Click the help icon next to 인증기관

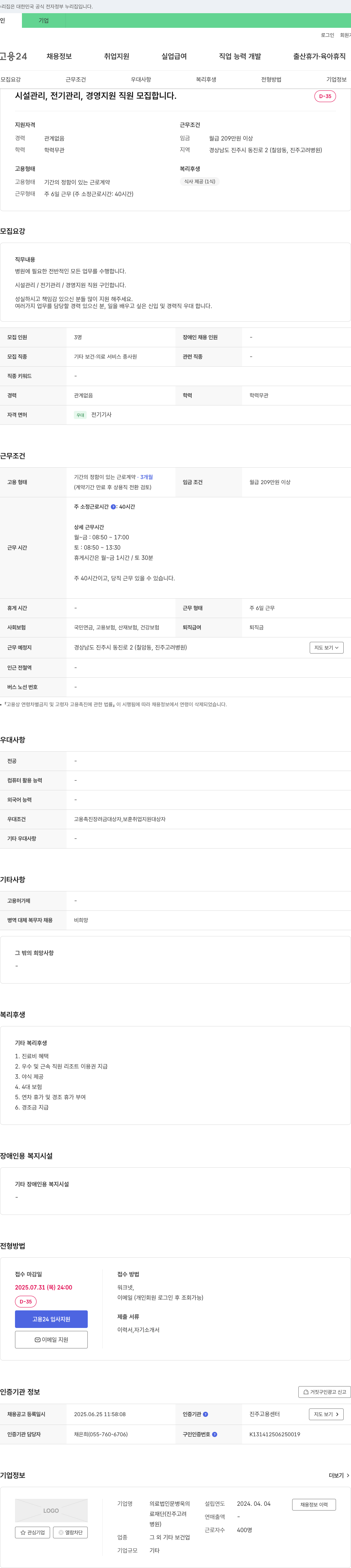pyautogui.click(x=205, y=1414)
